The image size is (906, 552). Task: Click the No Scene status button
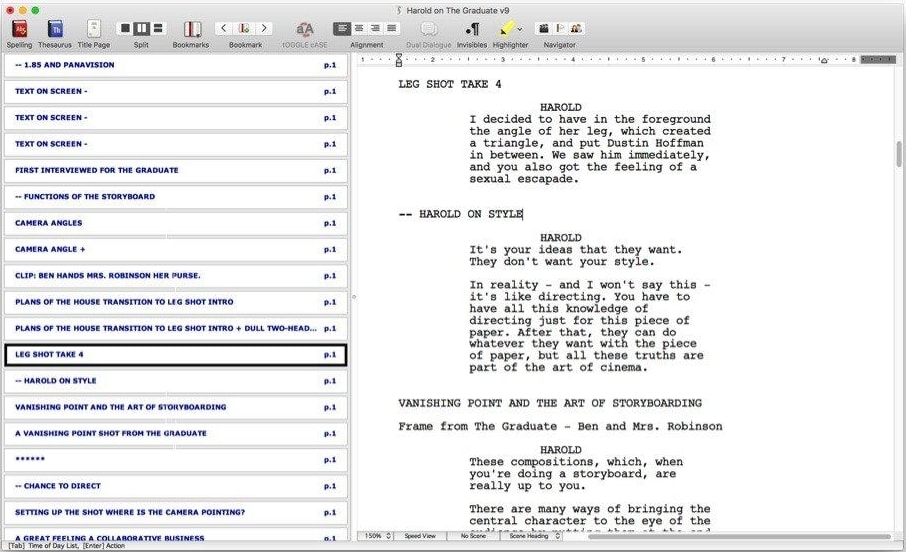pos(473,536)
